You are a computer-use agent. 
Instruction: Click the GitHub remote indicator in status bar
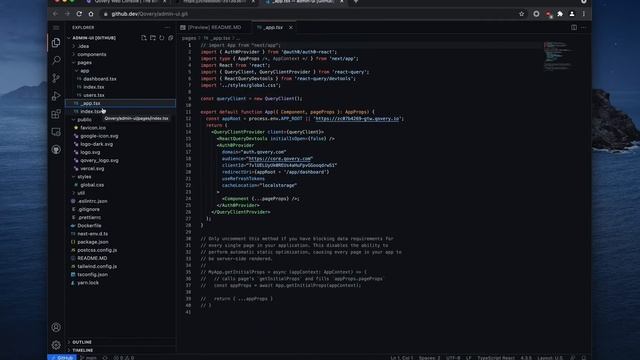point(62,358)
